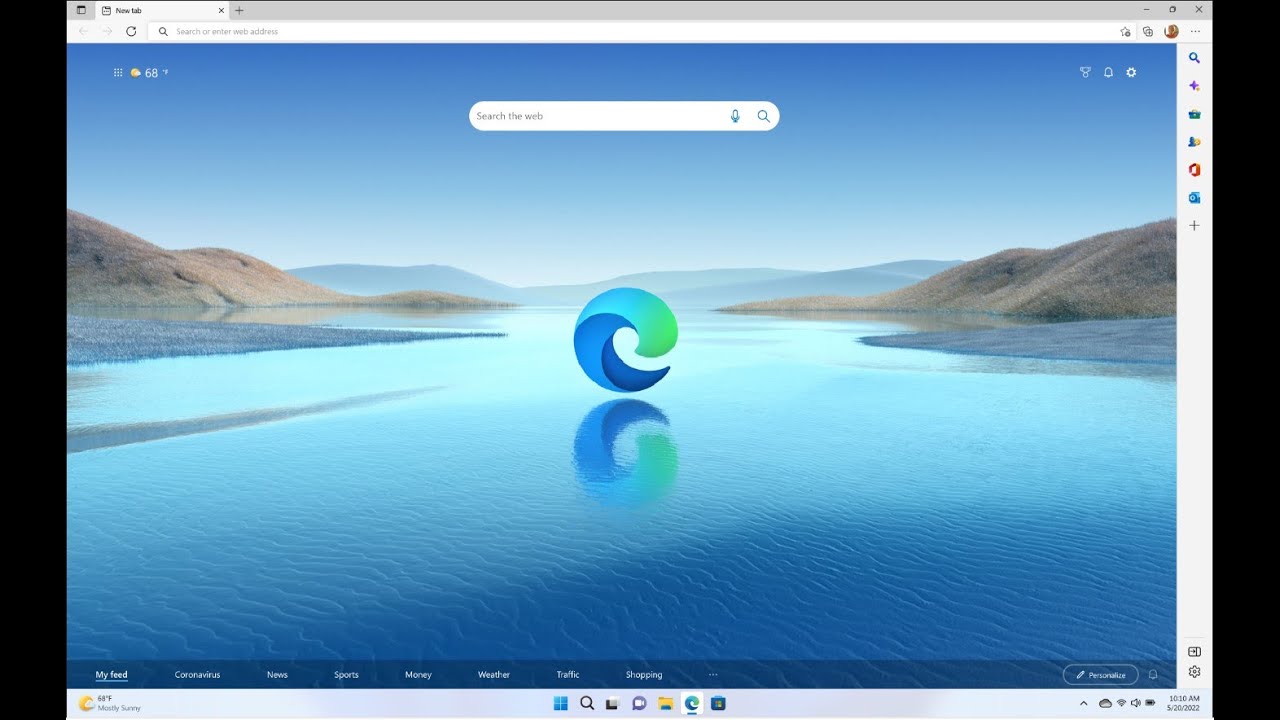Open the Chat app on taskbar
Viewport: 1280px width, 720px height.
(639, 703)
